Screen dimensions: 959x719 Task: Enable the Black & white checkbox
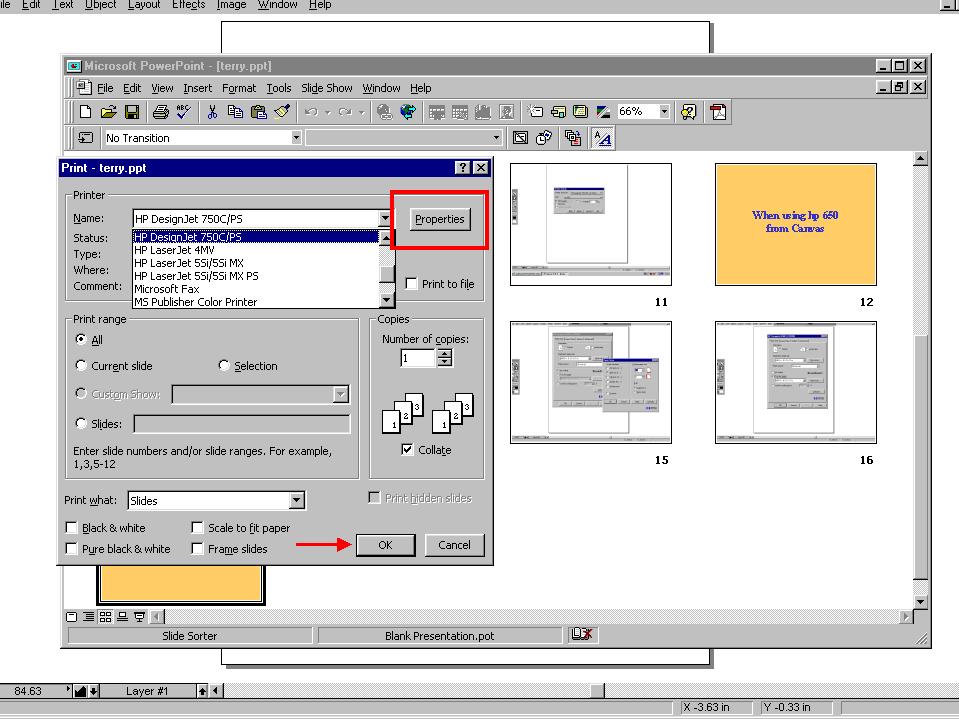pyautogui.click(x=72, y=528)
